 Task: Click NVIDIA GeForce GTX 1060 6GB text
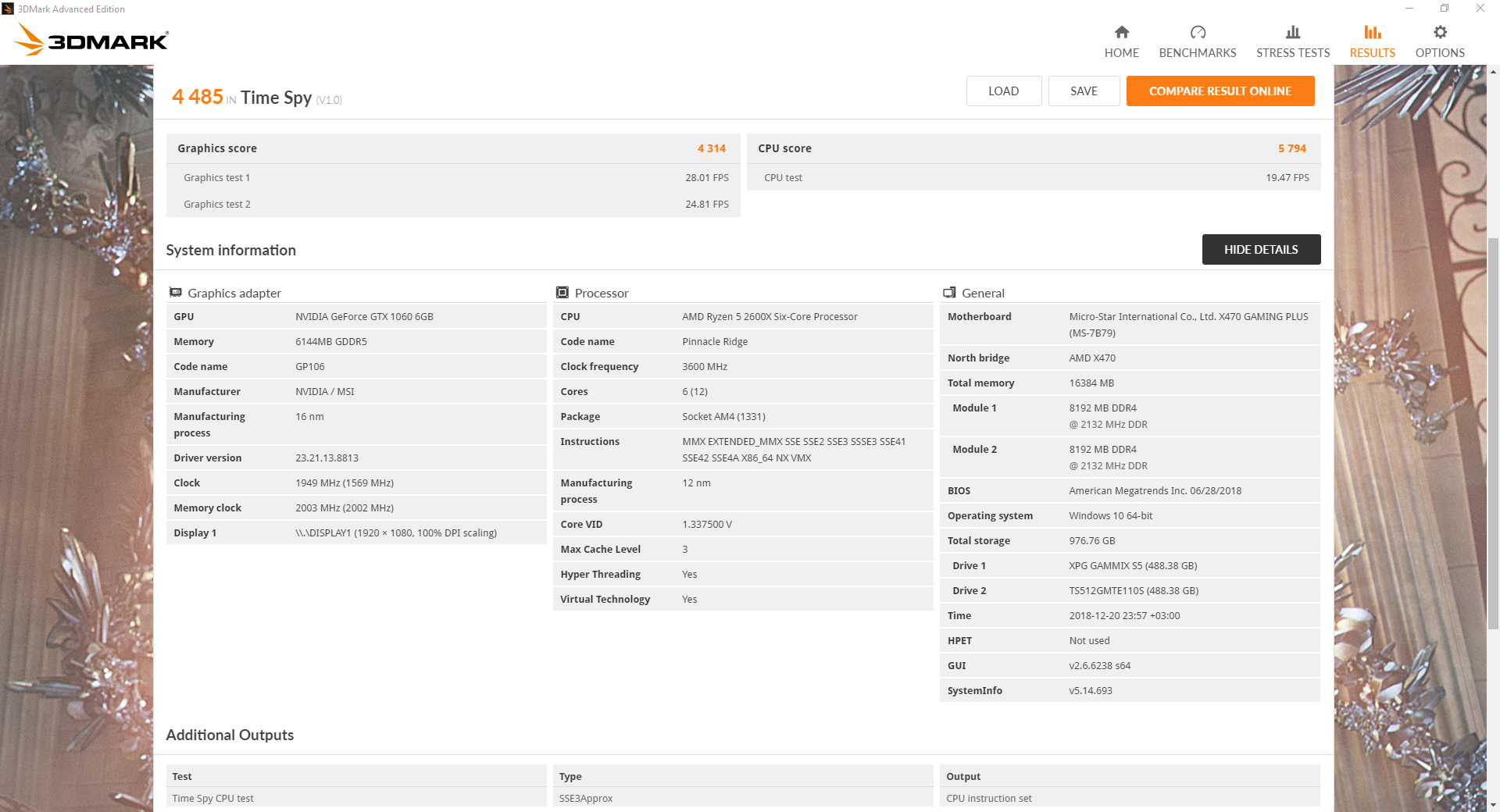pyautogui.click(x=364, y=317)
